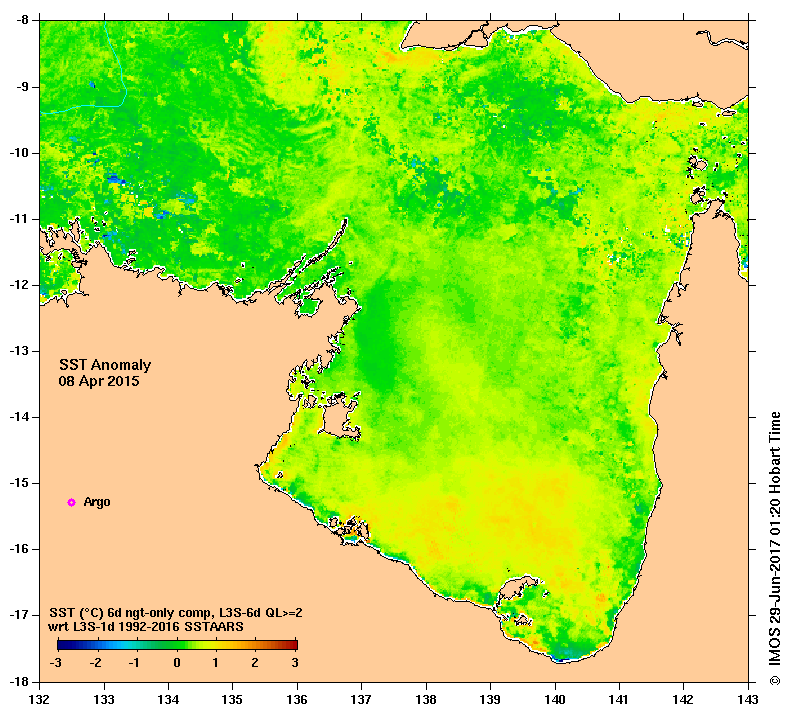This screenshot has height=716, width=791.
Task: Click the 'Argo' legend label
Action: coord(97,502)
